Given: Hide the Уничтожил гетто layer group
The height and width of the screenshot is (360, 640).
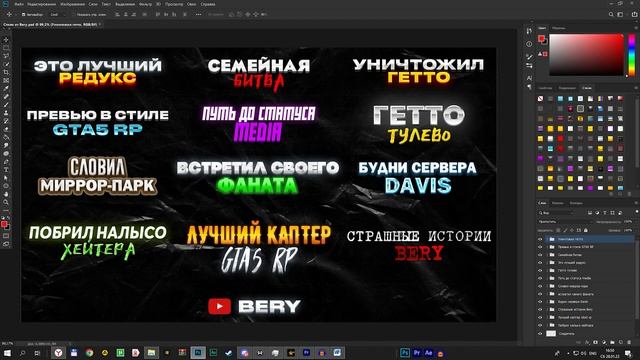Looking at the screenshot, I should (540, 239).
